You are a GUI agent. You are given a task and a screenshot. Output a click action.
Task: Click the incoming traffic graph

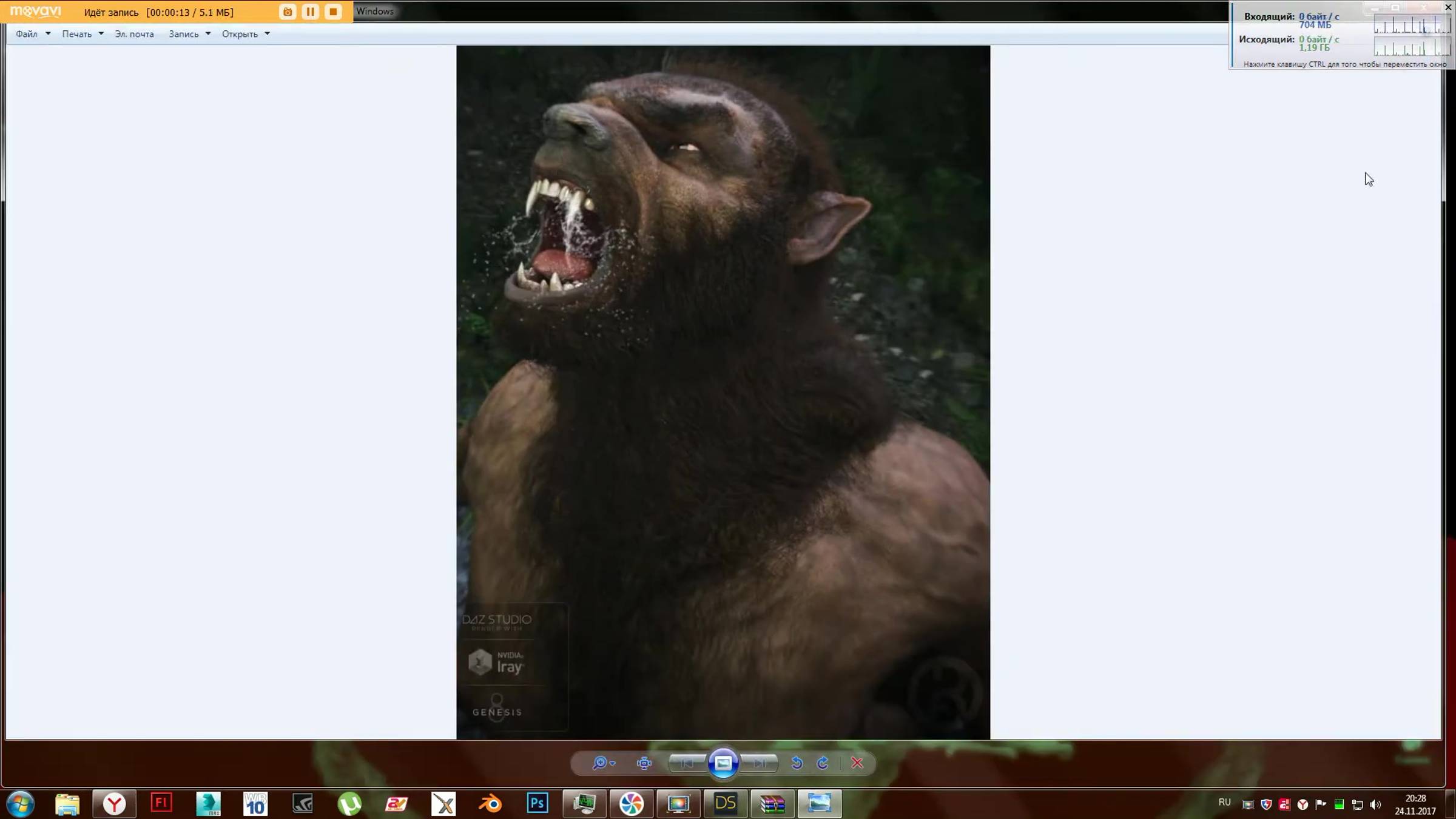coord(1412,23)
